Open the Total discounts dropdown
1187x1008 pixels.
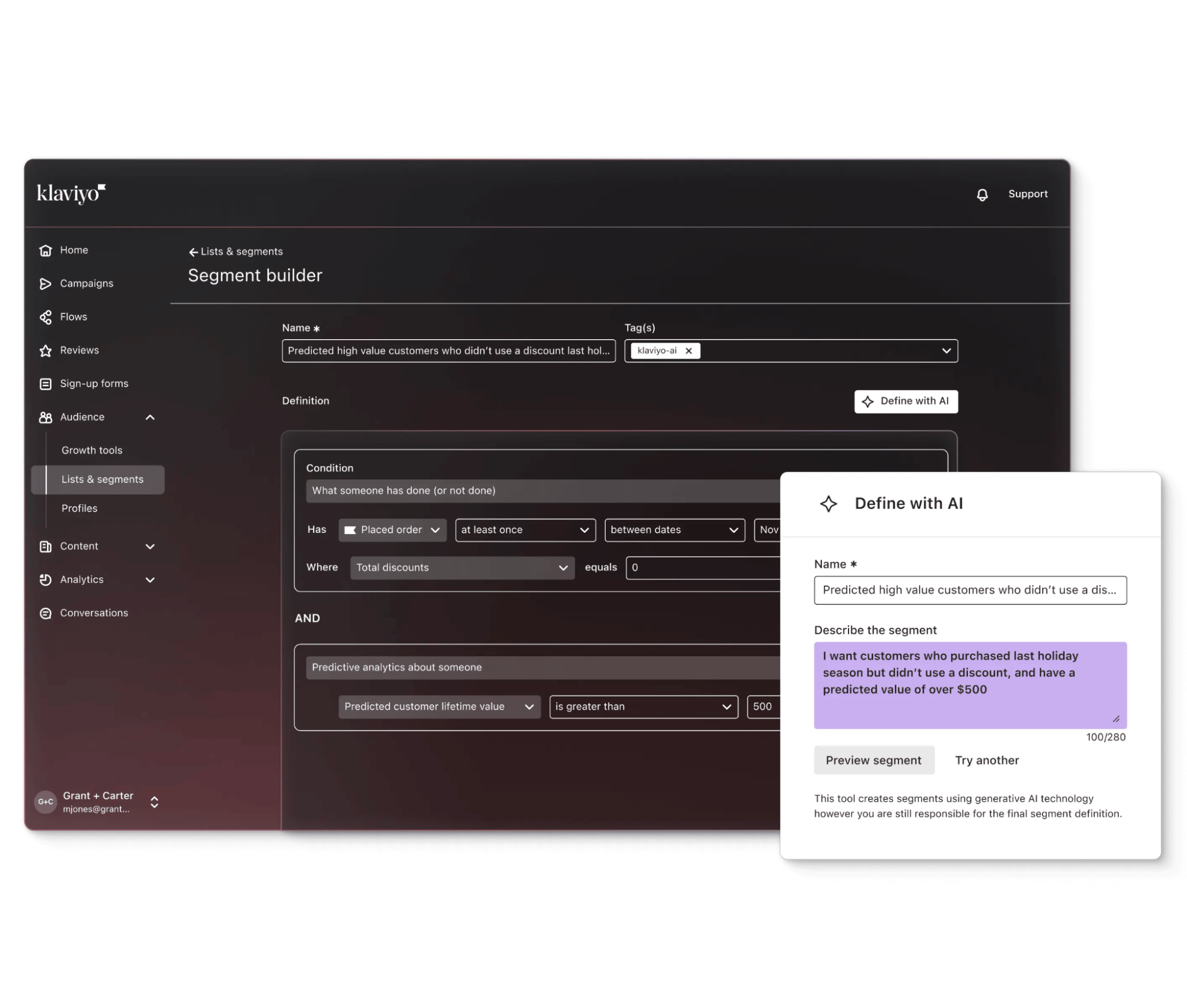click(462, 567)
